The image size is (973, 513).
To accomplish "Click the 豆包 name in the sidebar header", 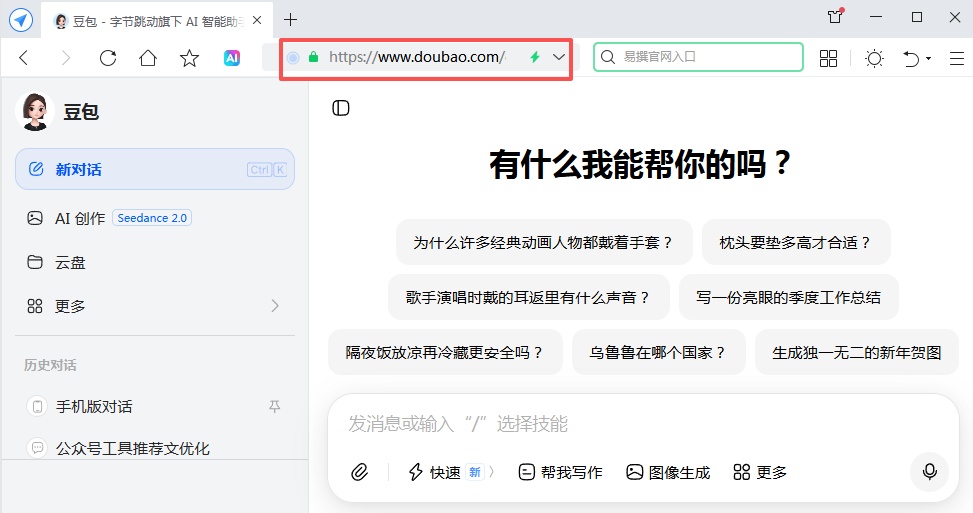I will 81,112.
